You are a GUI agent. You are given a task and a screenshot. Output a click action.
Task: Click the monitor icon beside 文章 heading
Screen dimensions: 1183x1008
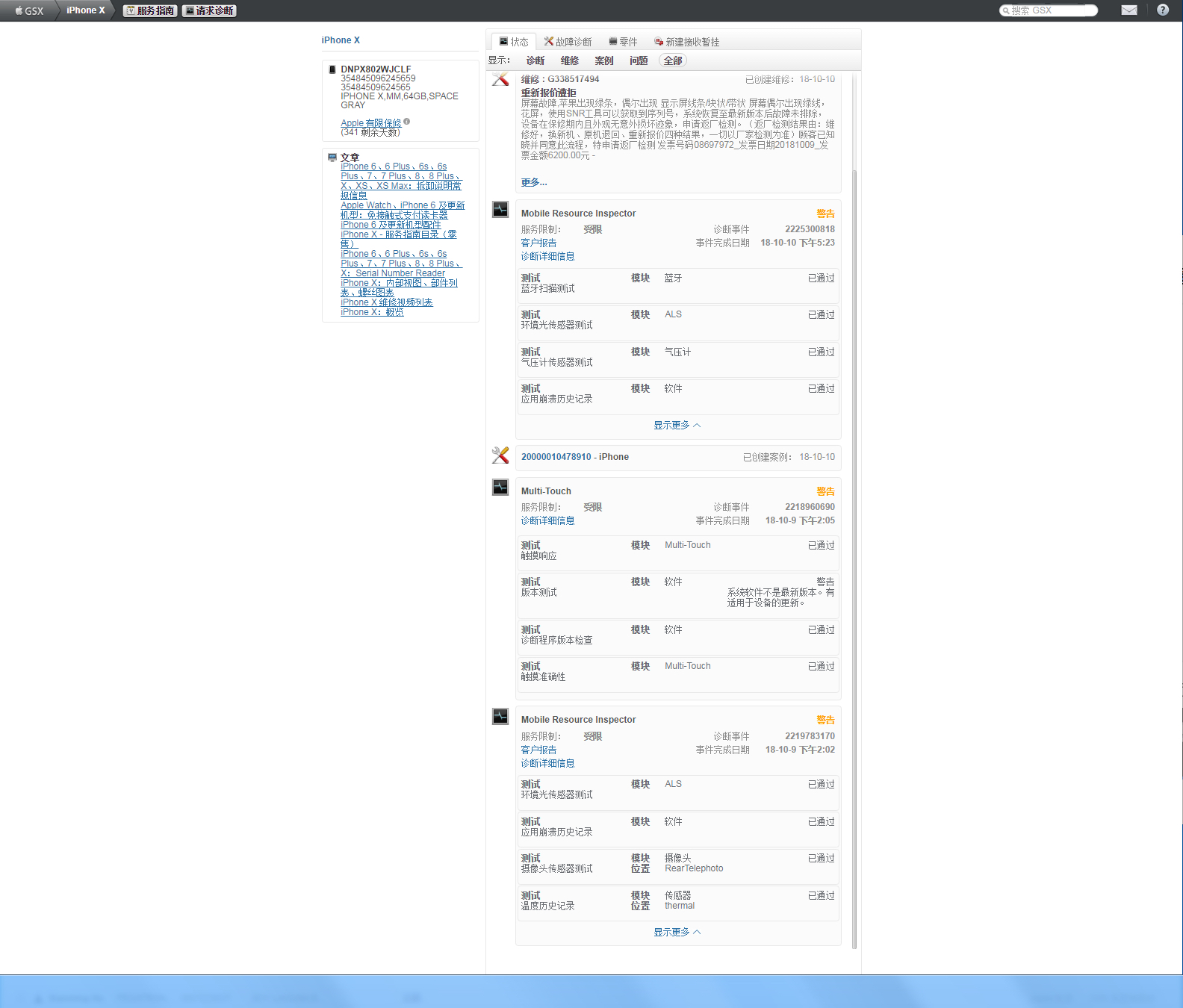(332, 158)
